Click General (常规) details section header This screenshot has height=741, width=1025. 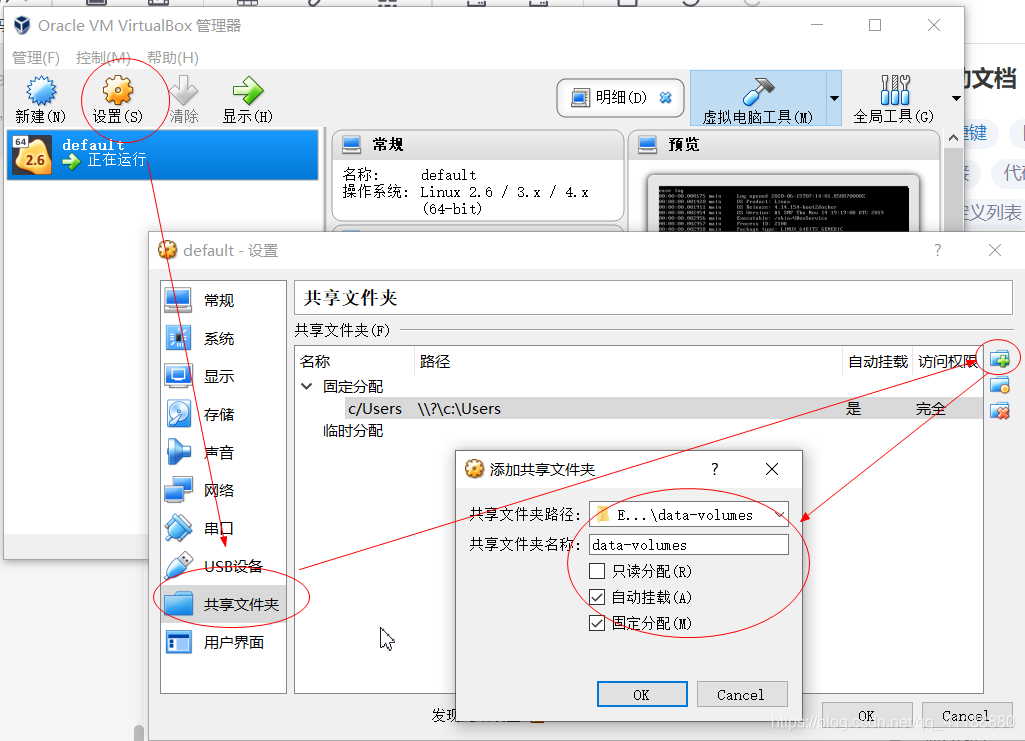(x=477, y=144)
